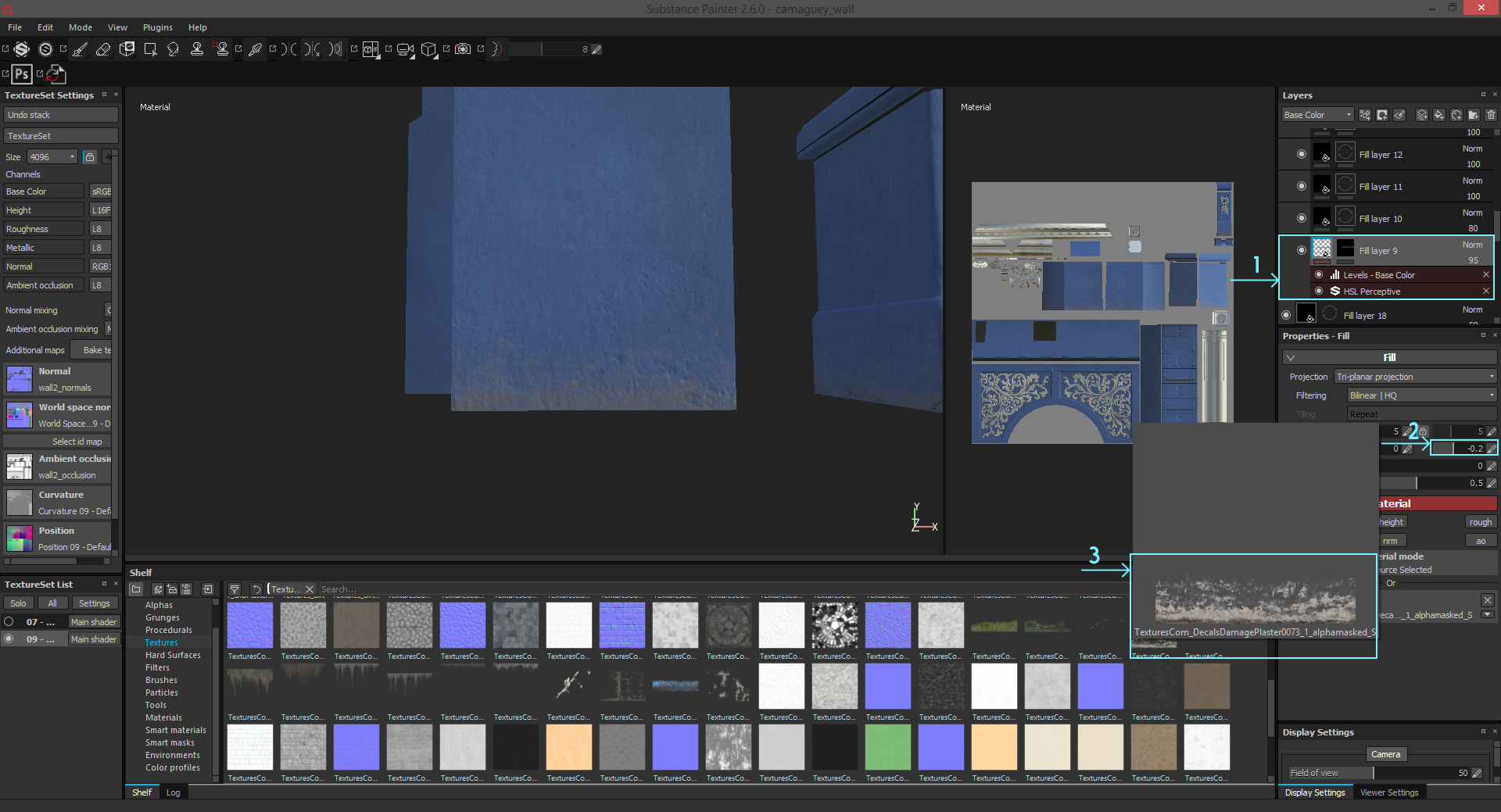Click the Undo stack button

click(x=61, y=115)
